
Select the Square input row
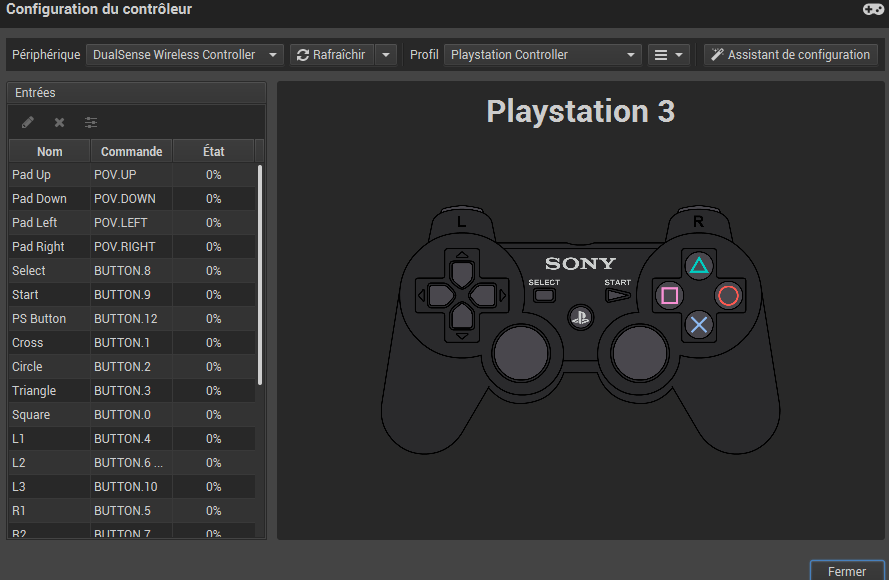(x=132, y=414)
